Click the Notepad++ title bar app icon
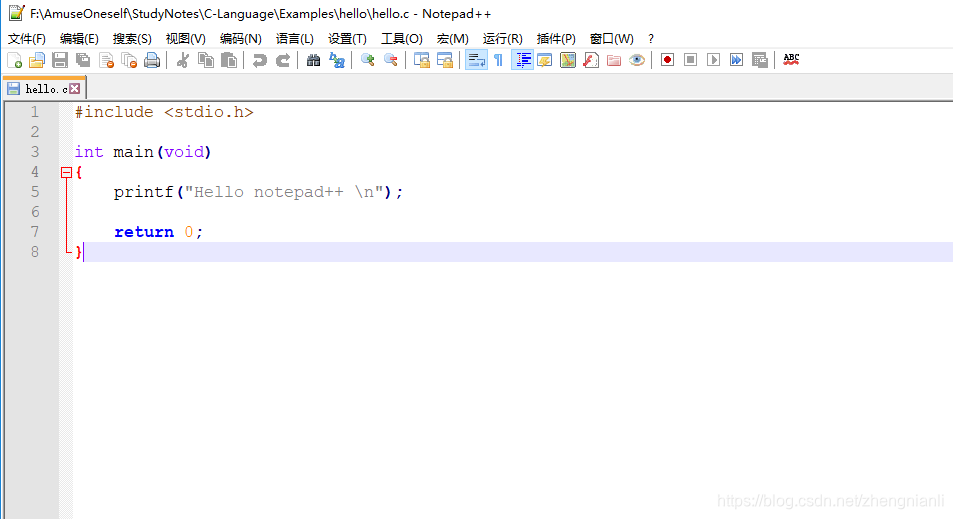 [x=16, y=13]
